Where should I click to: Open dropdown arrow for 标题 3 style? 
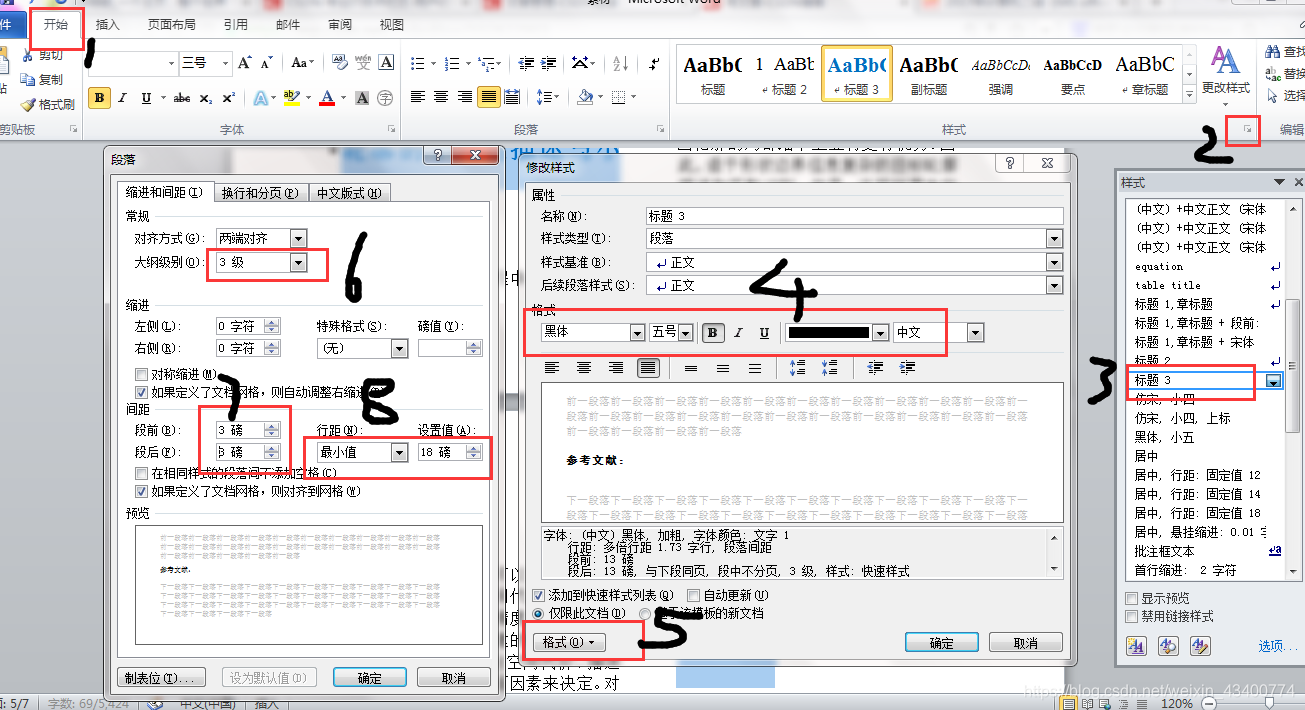1274,381
